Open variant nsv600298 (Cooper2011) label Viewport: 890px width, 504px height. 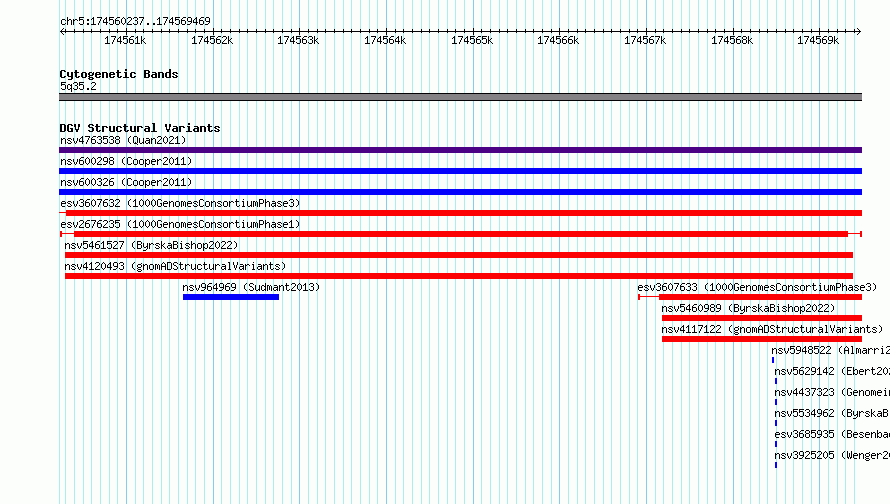[126, 161]
